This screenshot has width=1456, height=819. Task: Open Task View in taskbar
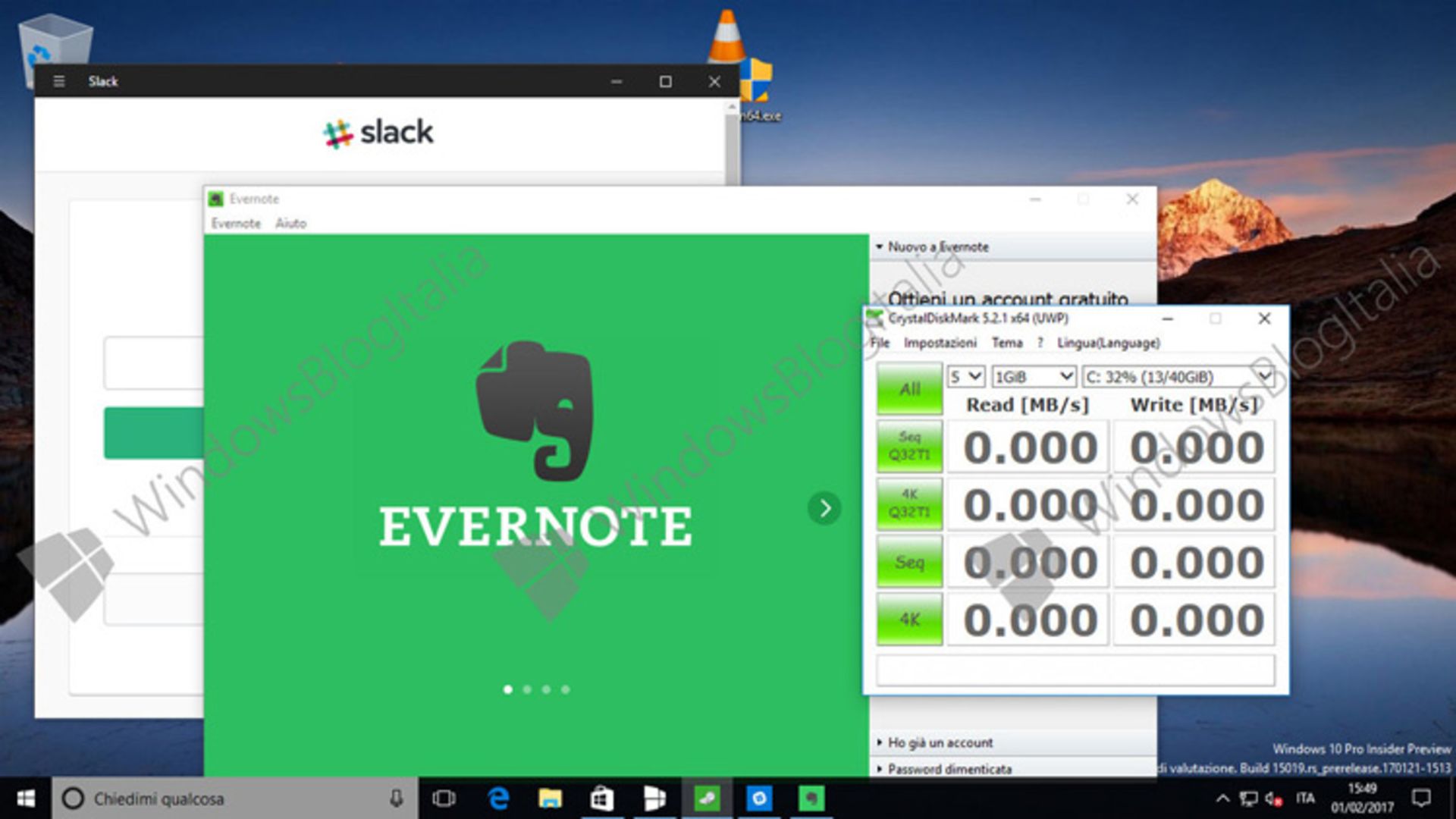pos(444,798)
